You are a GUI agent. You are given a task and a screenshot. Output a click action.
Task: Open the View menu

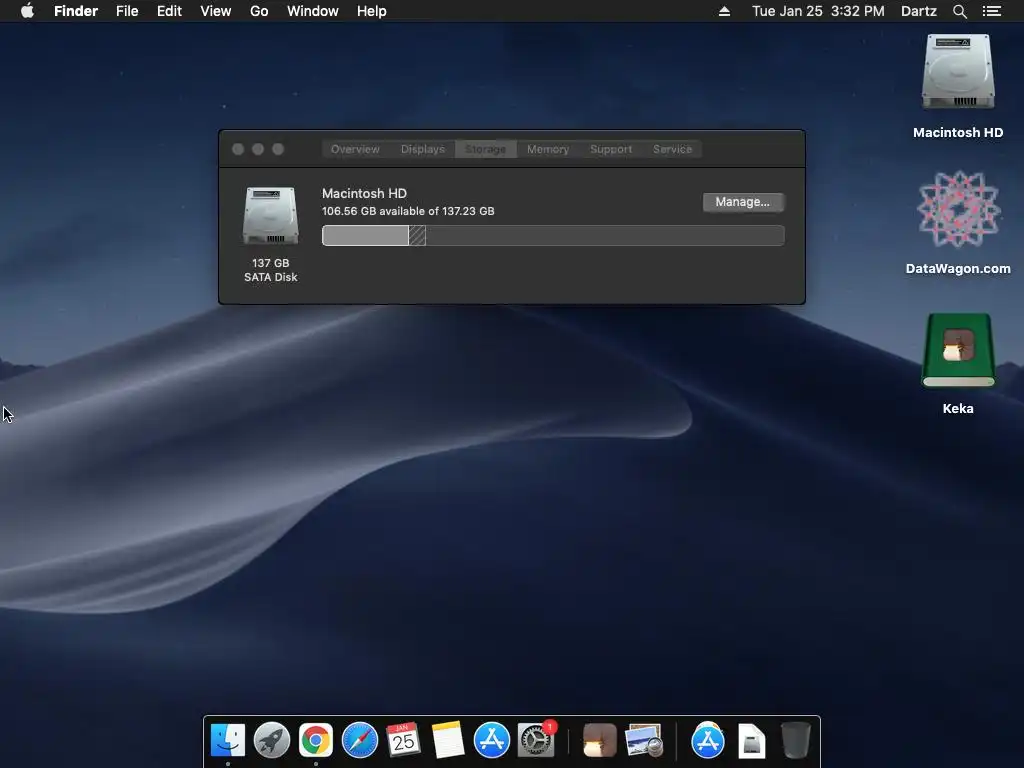216,11
